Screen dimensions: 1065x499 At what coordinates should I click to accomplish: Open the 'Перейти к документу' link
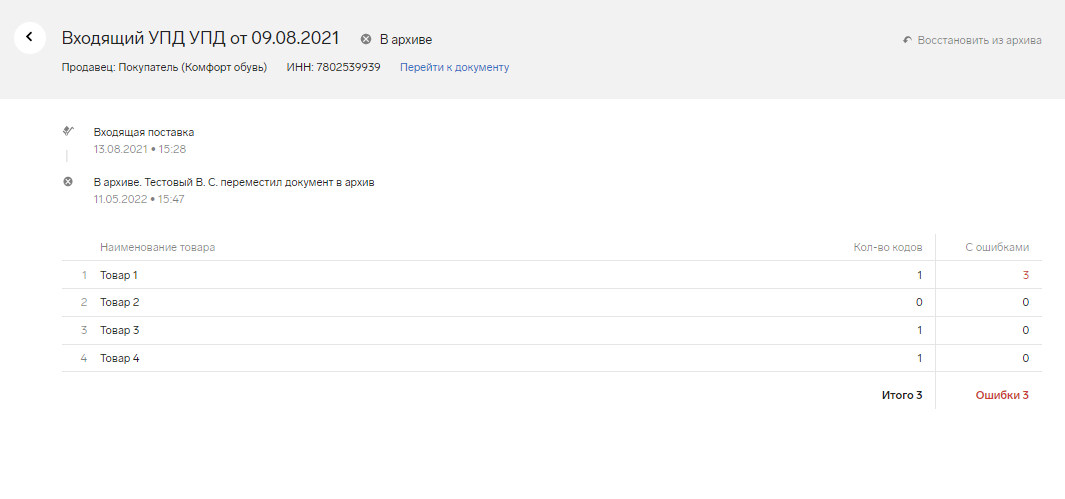coord(454,67)
